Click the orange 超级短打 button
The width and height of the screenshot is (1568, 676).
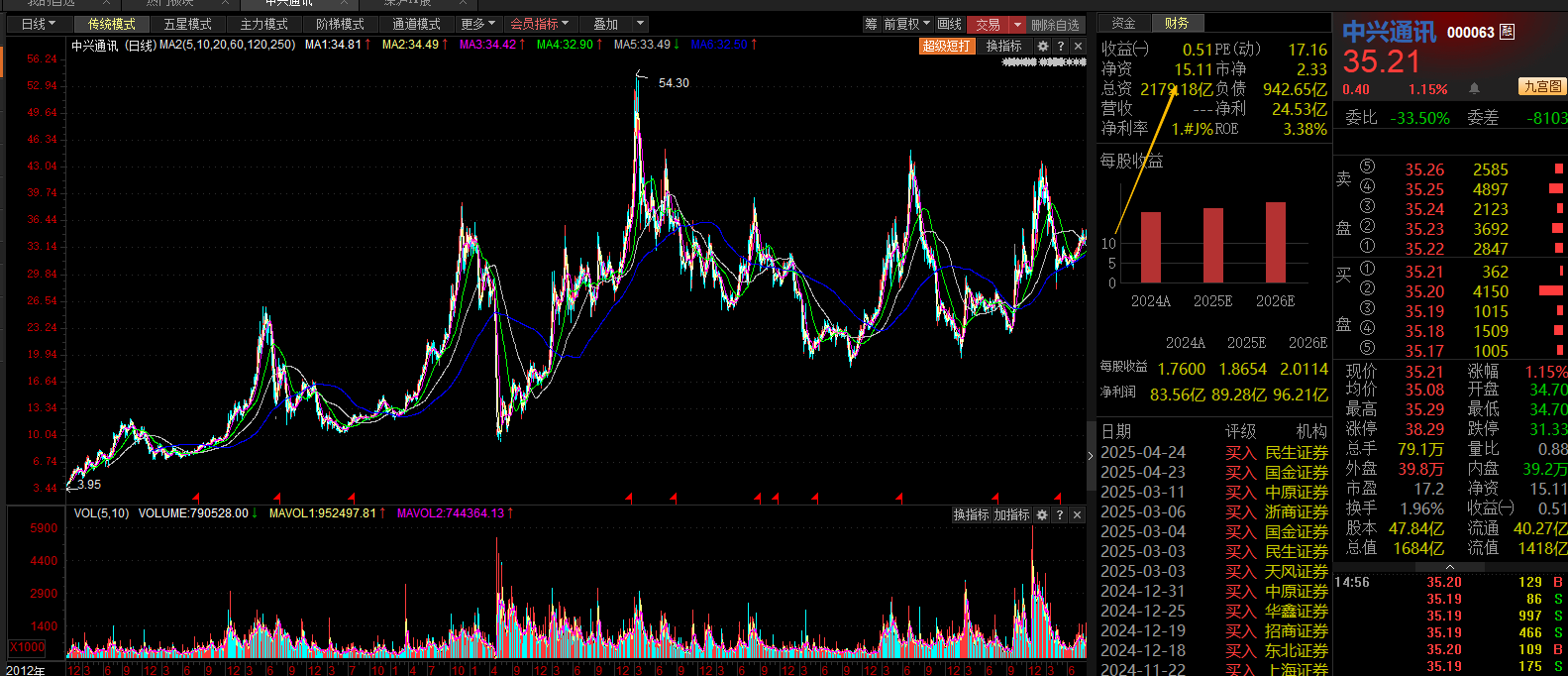pyautogui.click(x=947, y=47)
